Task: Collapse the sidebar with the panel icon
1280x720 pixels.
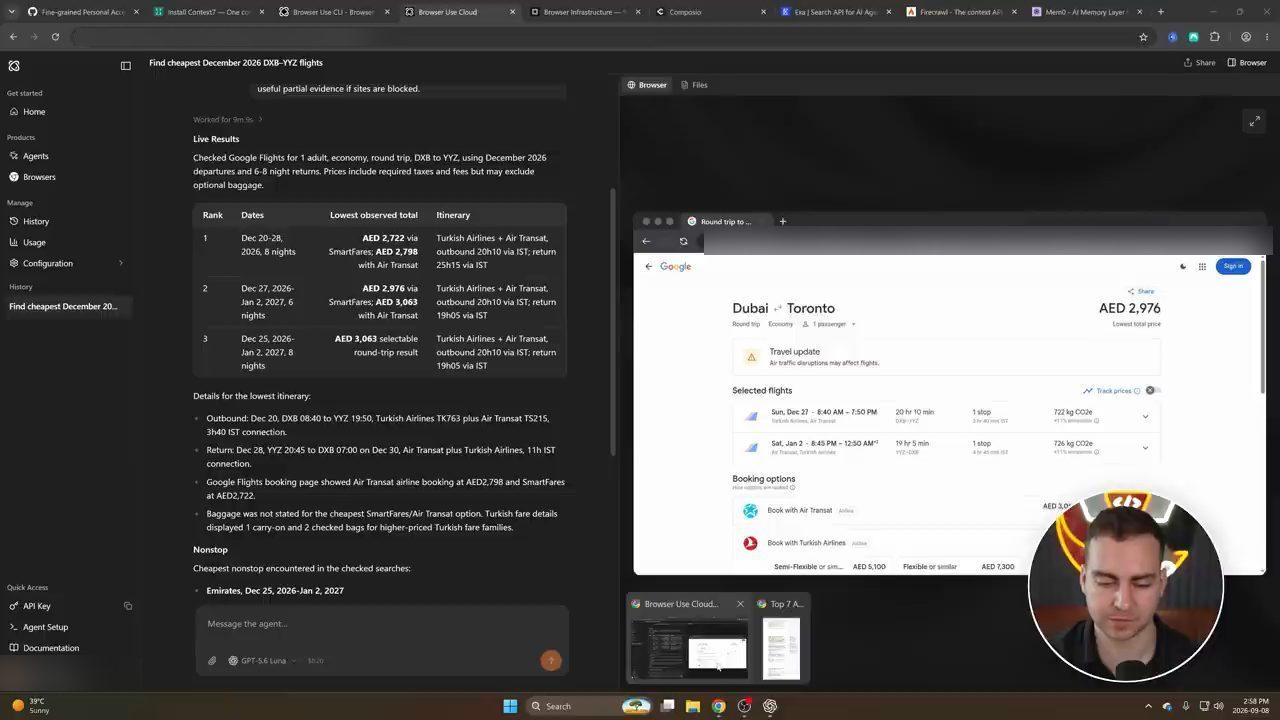Action: (x=126, y=66)
